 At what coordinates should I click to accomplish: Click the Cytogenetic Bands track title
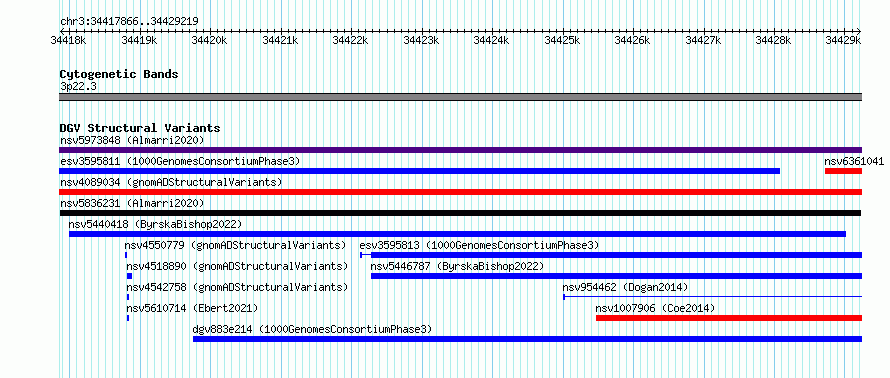pos(119,74)
